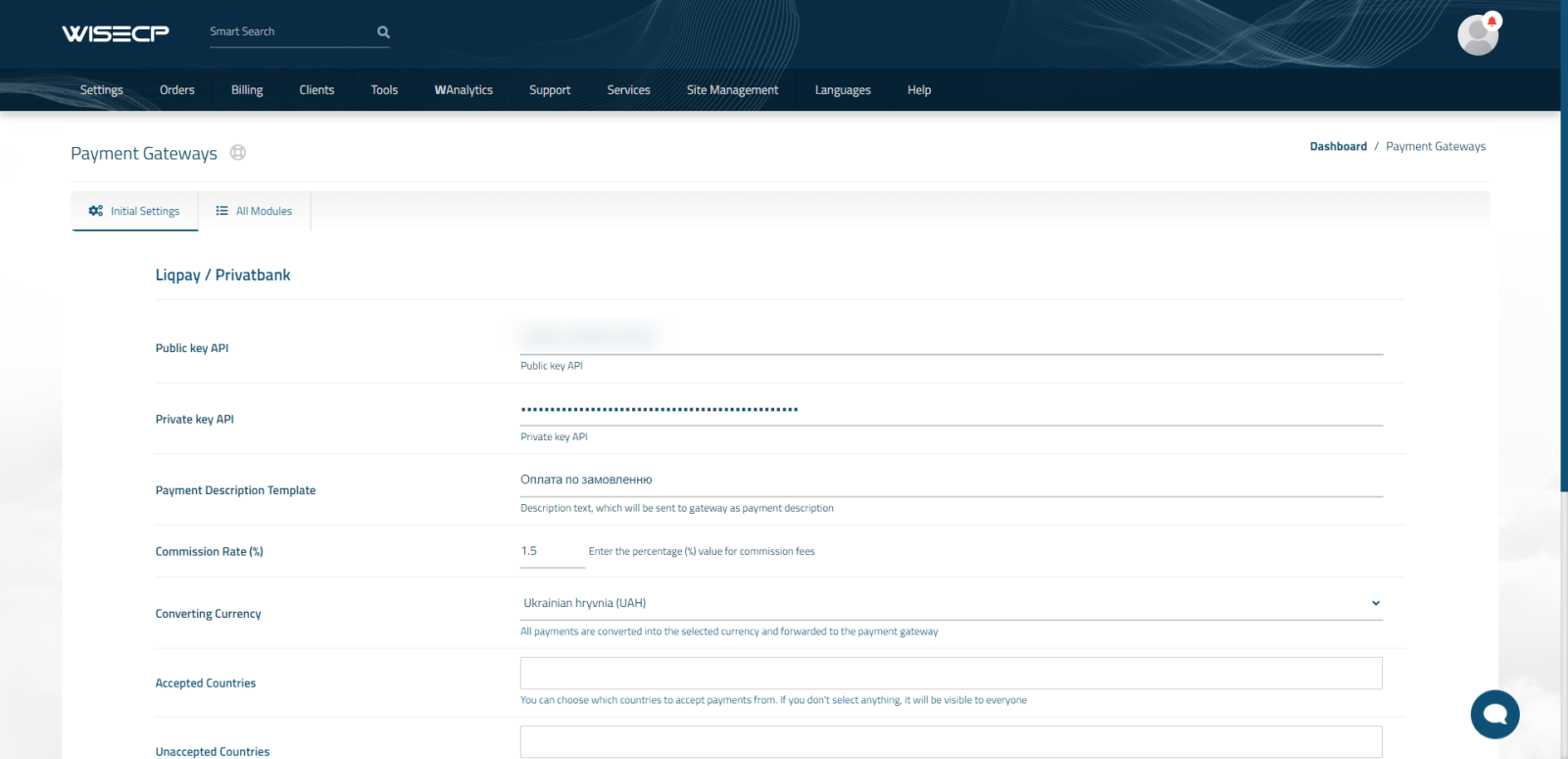Go to Dashboard via breadcrumb
The width and height of the screenshot is (1568, 759).
[1339, 147]
